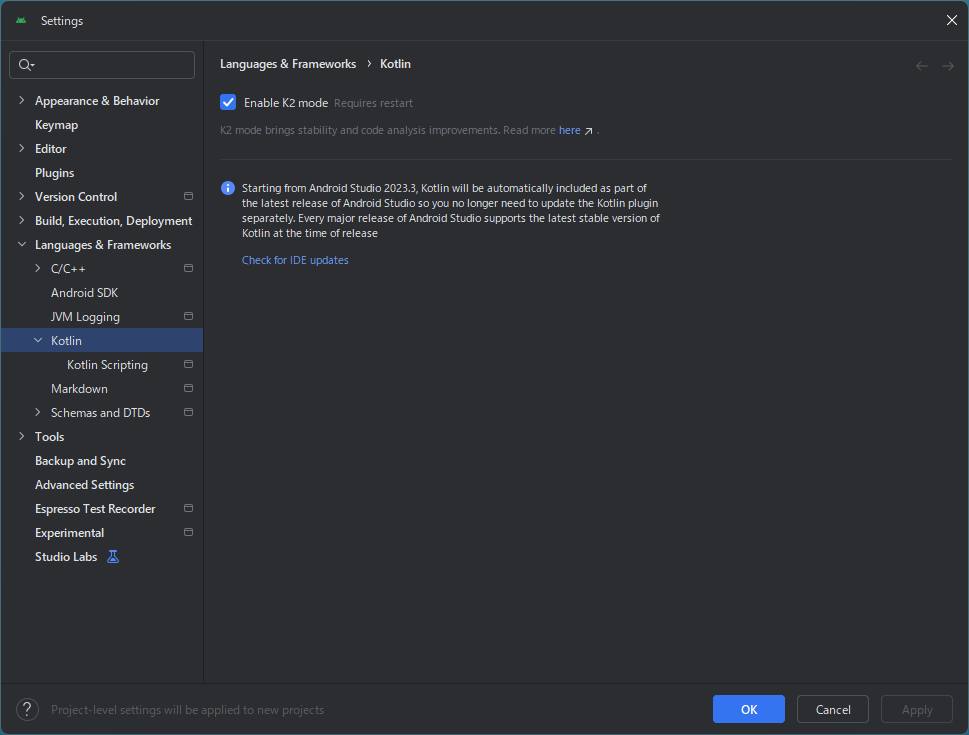Image resolution: width=969 pixels, height=735 pixels.
Task: Collapse the Languages & Frameworks node
Action: (22, 244)
